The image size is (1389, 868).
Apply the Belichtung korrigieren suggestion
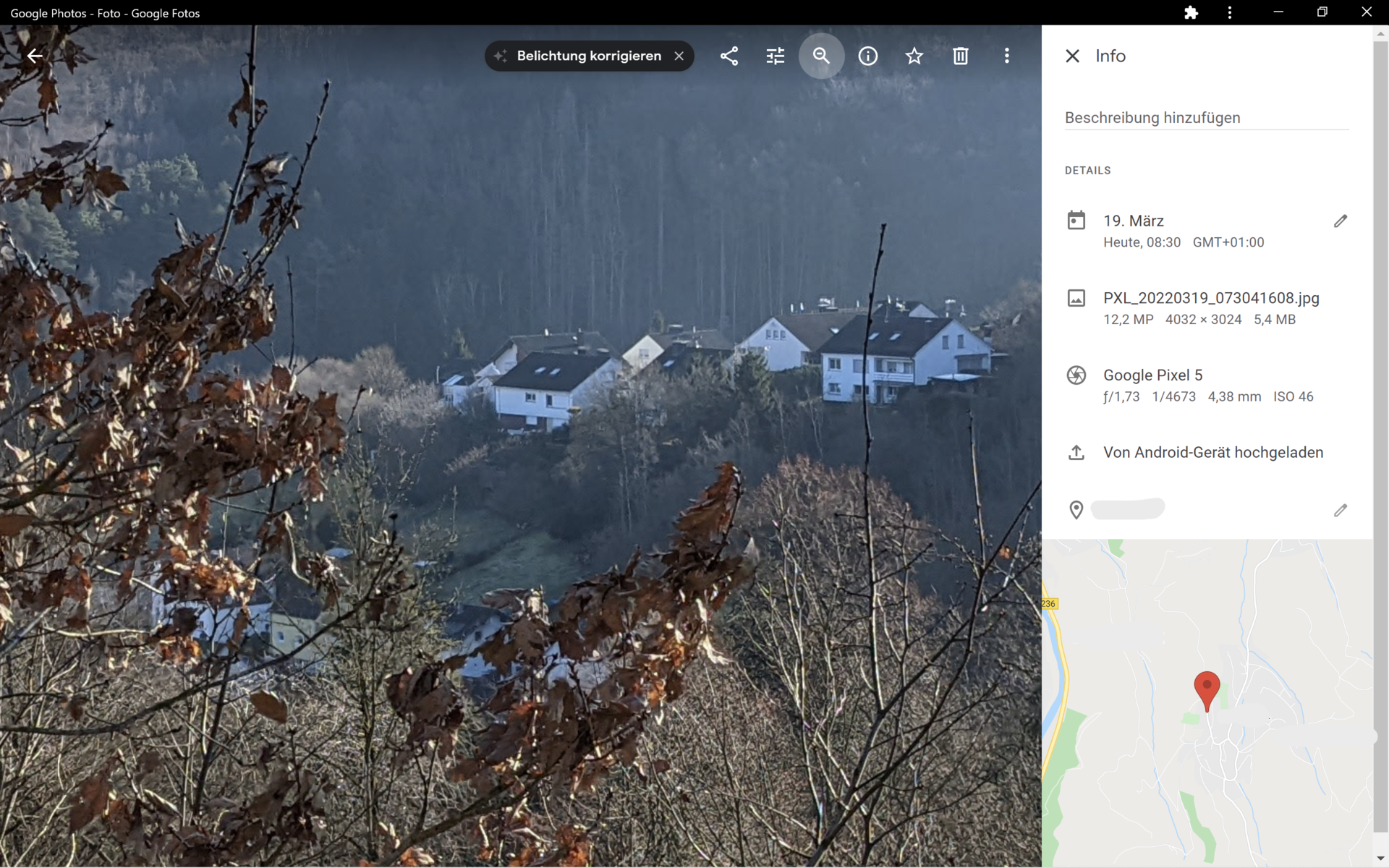(x=588, y=56)
